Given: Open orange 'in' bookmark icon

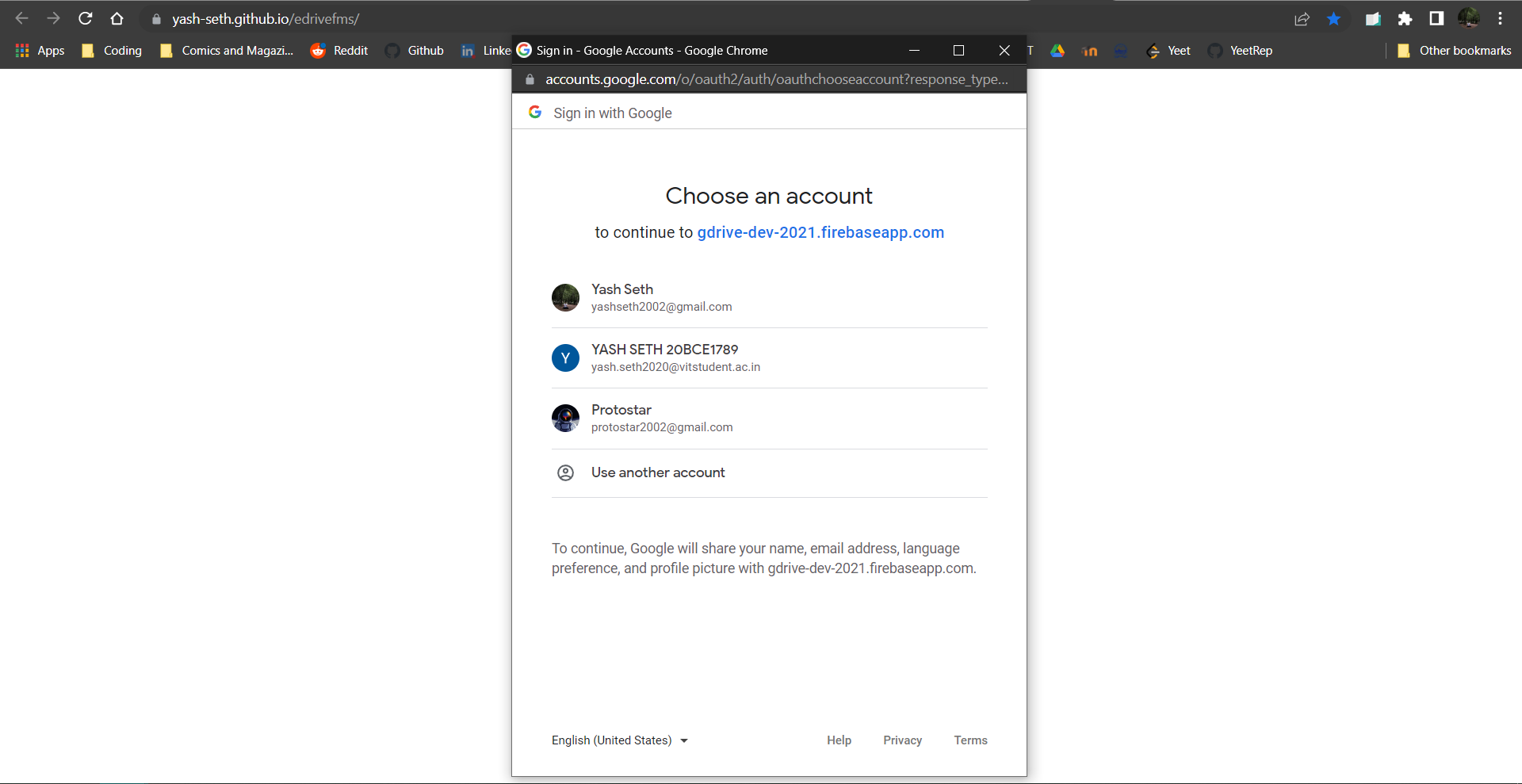Looking at the screenshot, I should click(1090, 51).
